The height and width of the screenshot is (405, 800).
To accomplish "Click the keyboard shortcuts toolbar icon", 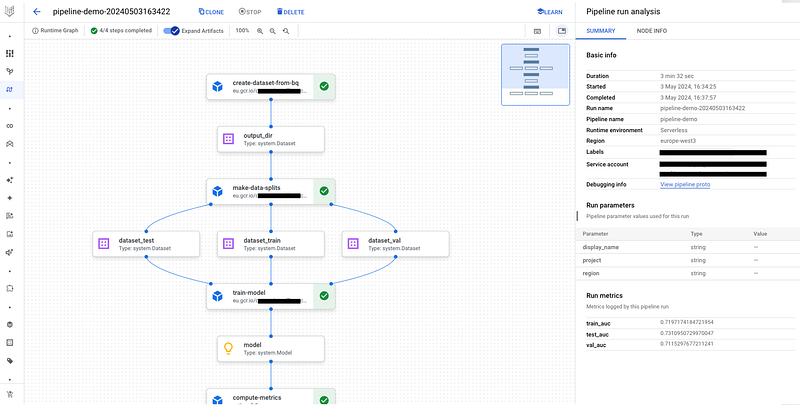I will point(537,31).
